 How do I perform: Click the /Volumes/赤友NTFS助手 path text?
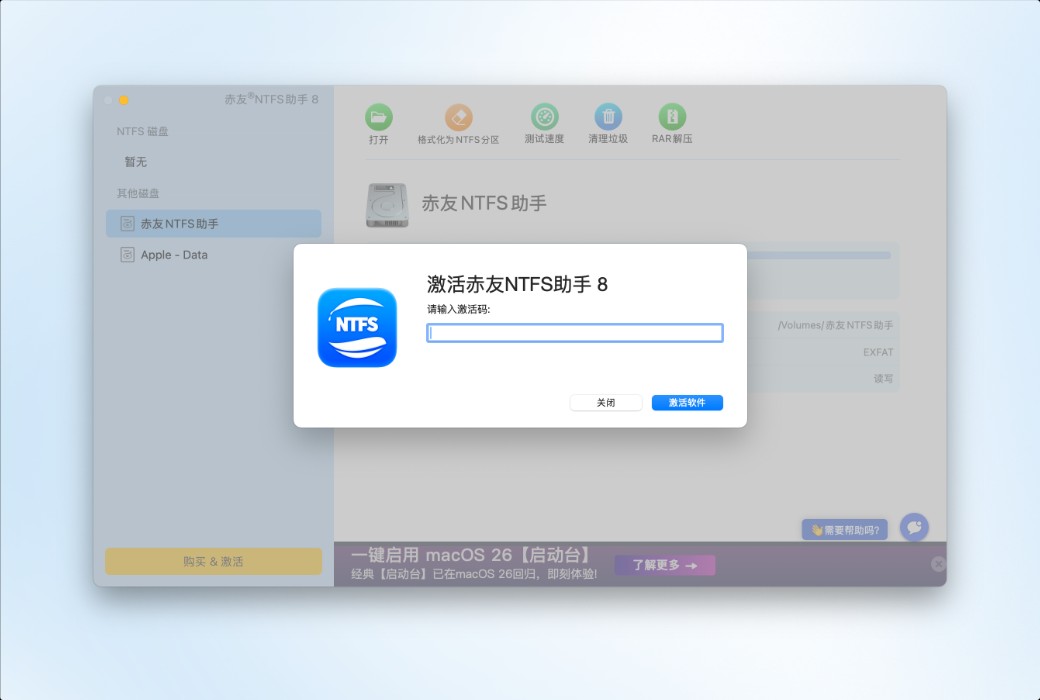(835, 325)
